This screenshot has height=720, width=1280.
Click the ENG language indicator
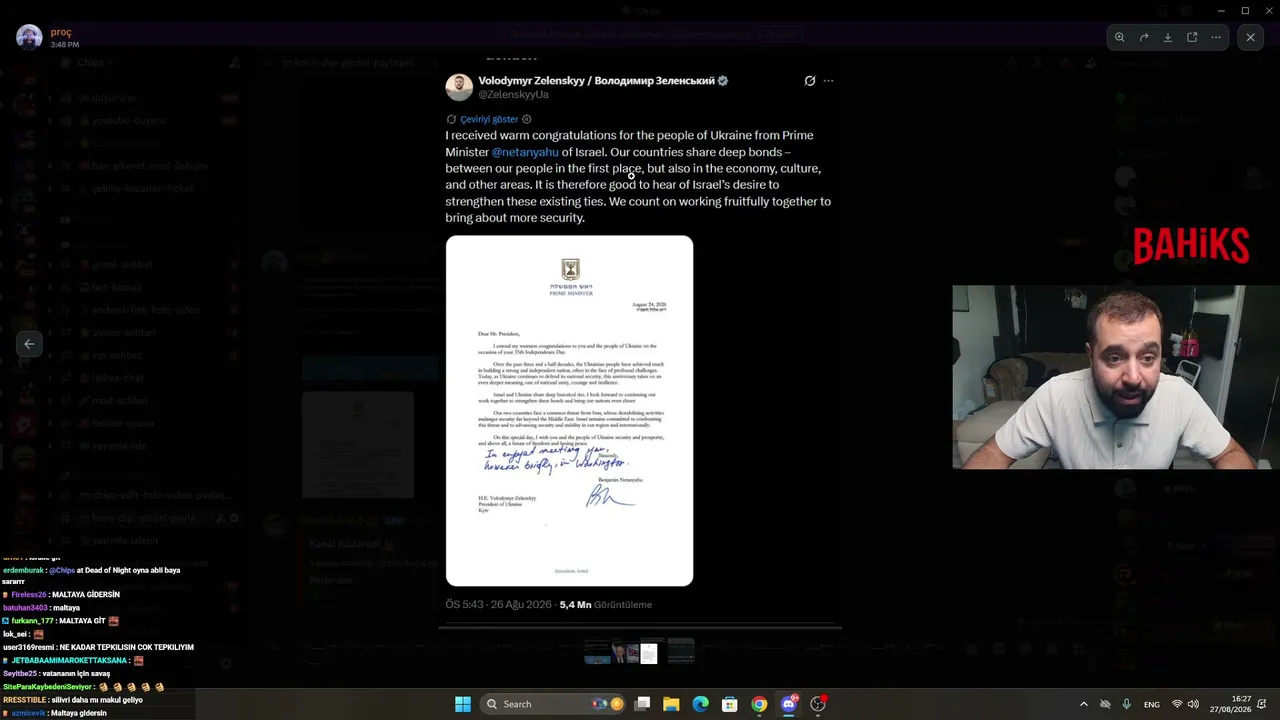click(1152, 705)
